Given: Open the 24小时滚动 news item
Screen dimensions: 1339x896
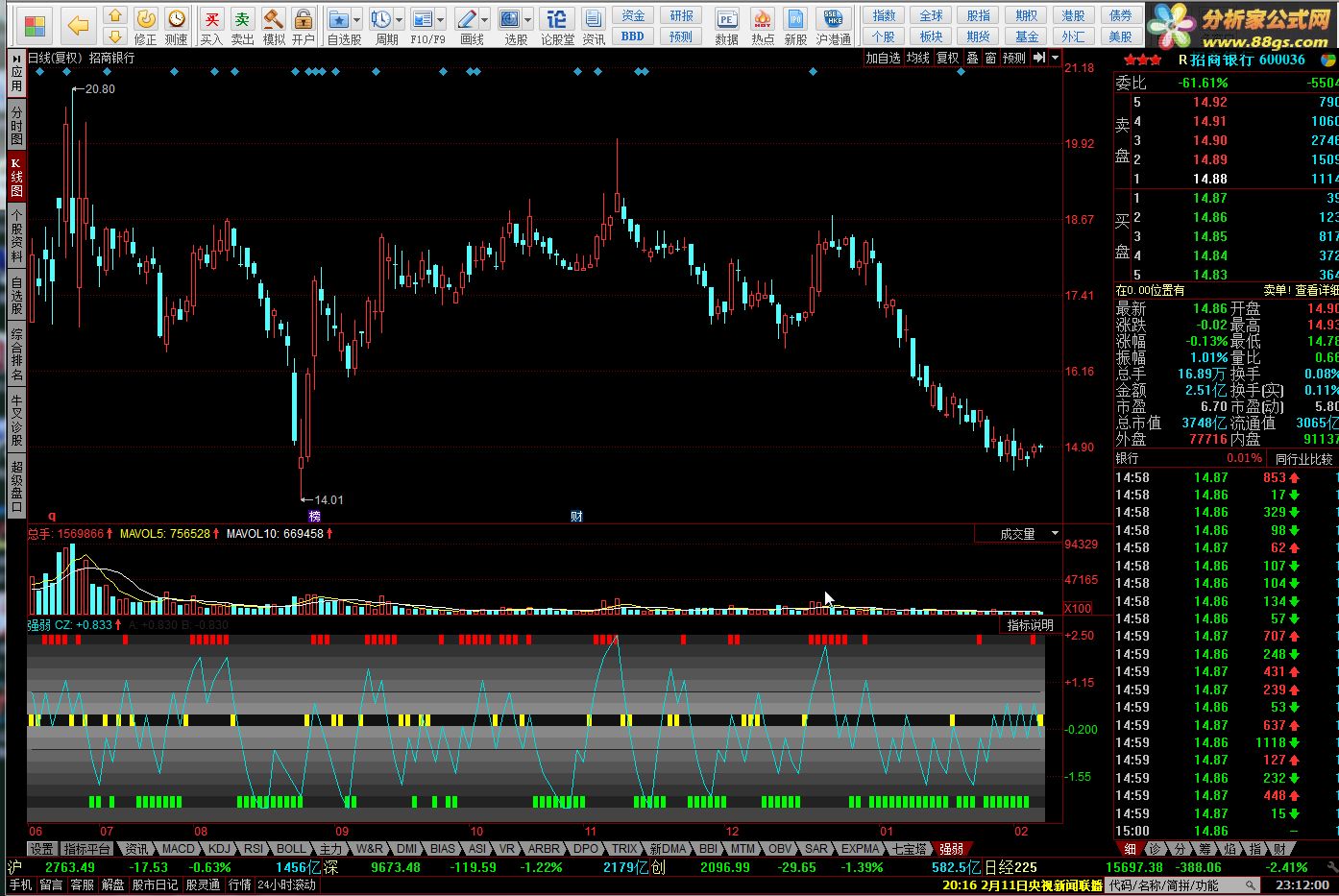Looking at the screenshot, I should 286,885.
